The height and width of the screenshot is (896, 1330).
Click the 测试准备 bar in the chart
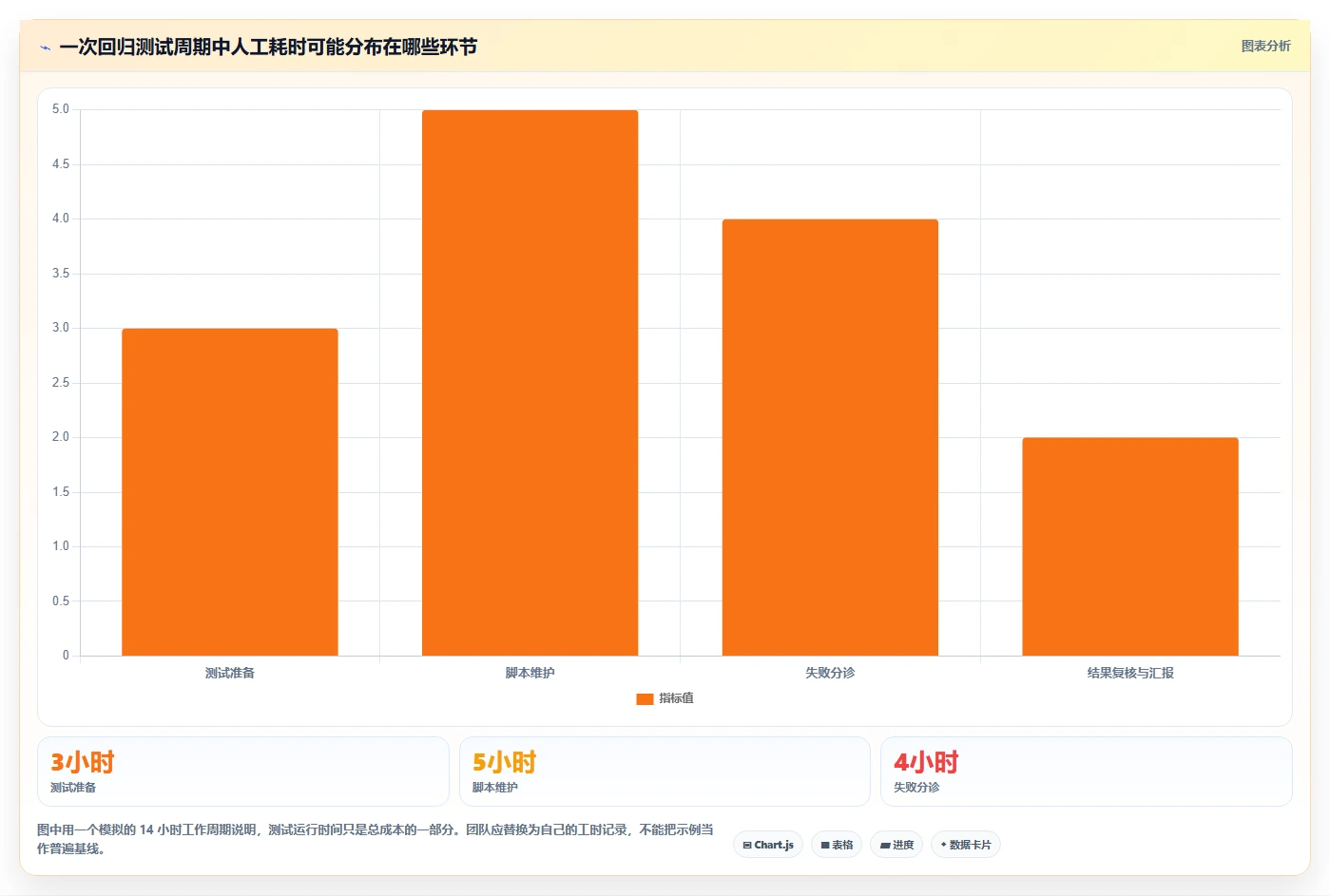(x=230, y=492)
